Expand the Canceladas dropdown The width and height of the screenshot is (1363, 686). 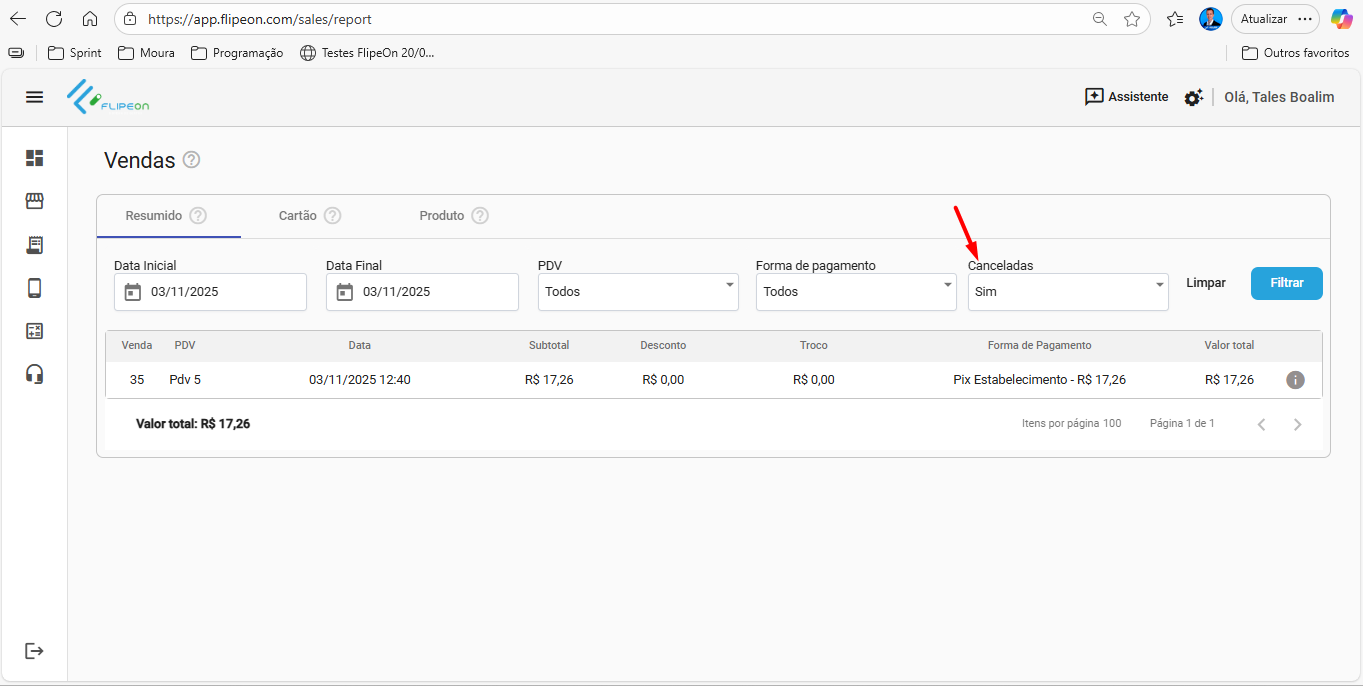1068,292
